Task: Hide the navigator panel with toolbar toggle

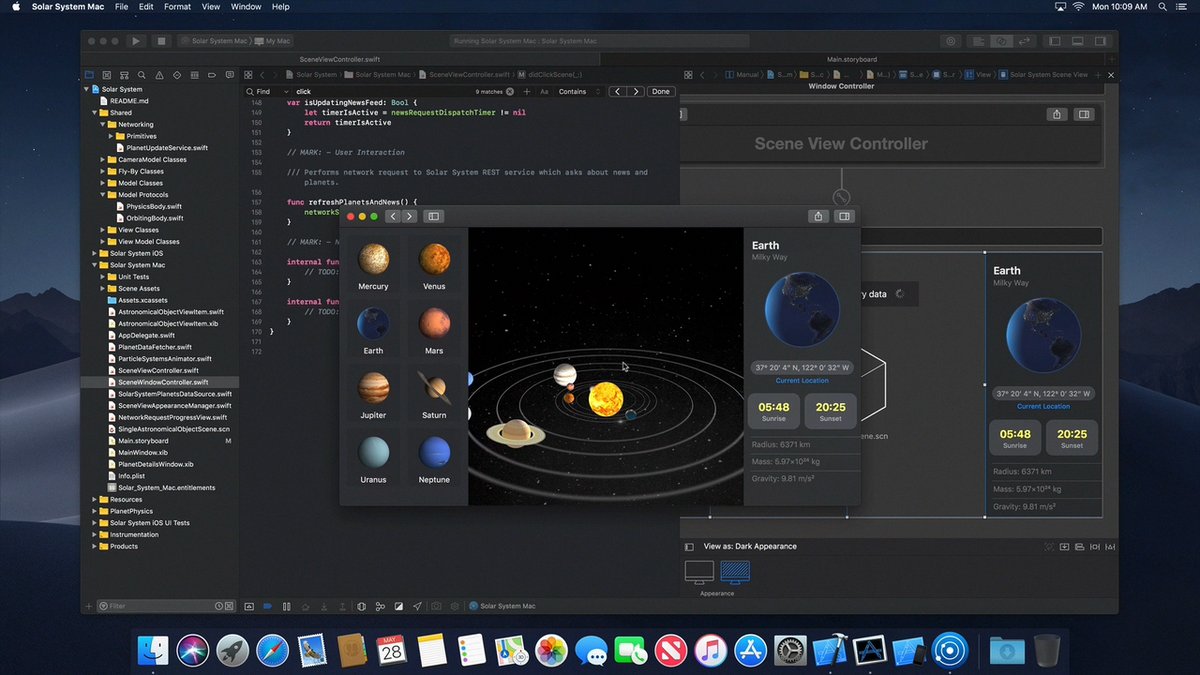Action: pyautogui.click(x=1054, y=41)
